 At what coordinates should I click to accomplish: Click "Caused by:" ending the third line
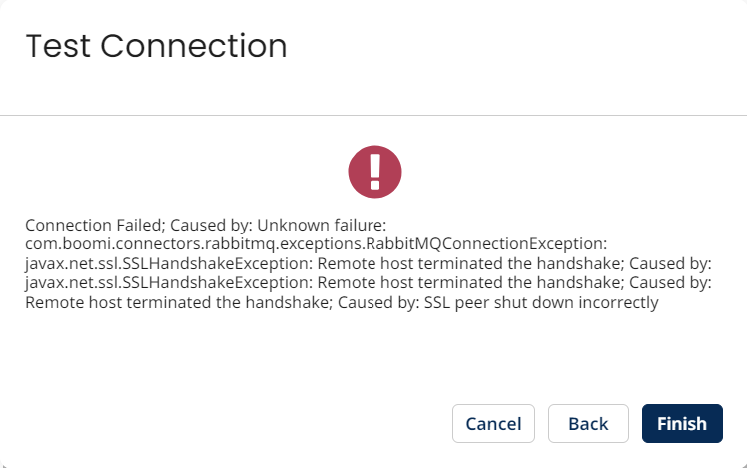(x=673, y=263)
